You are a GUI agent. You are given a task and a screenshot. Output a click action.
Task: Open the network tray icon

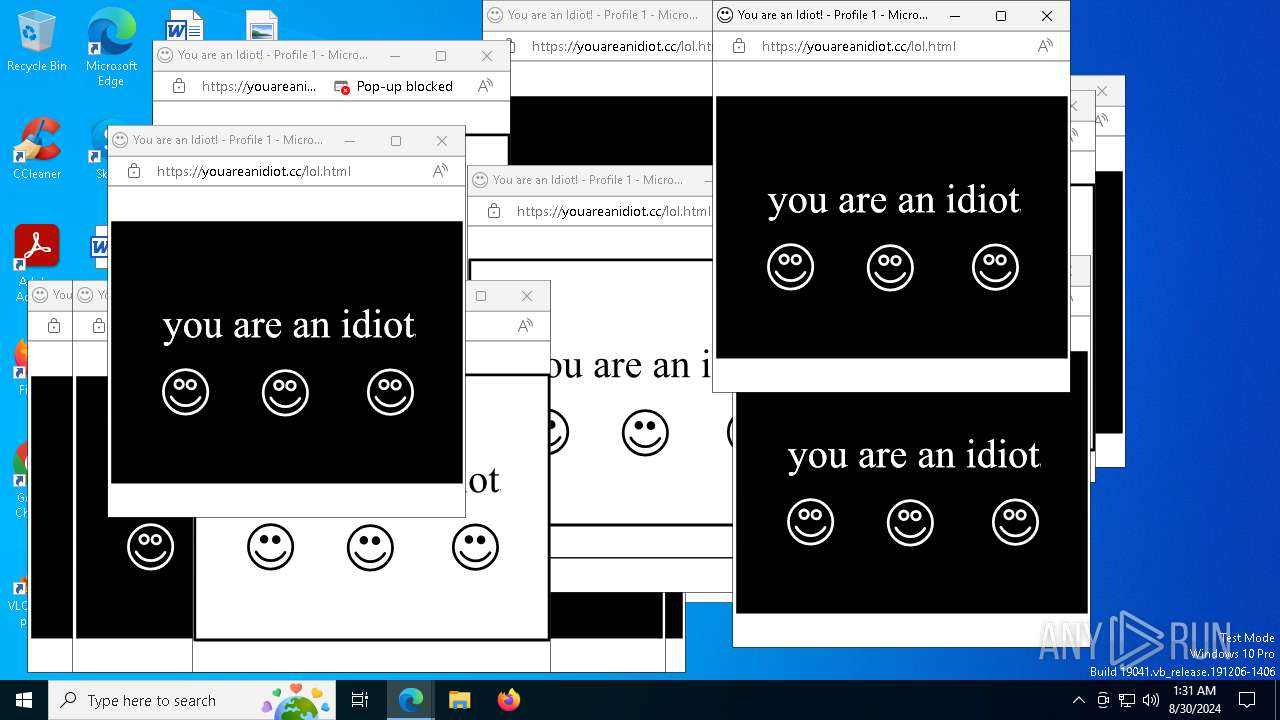1127,700
